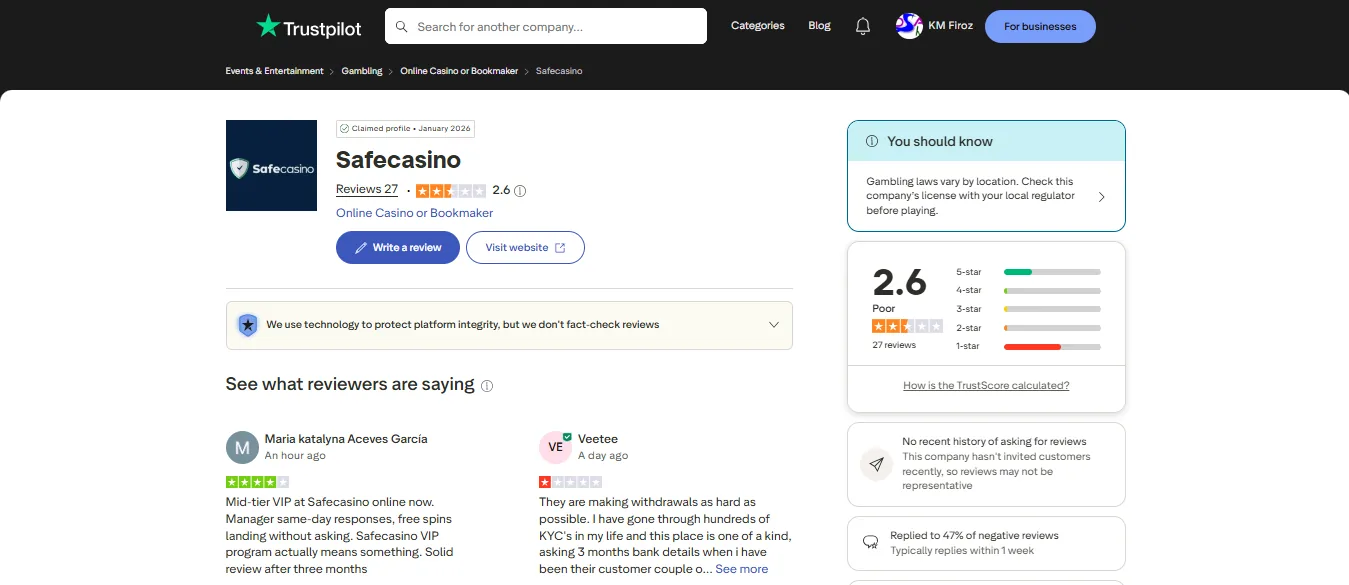1349x585 pixels.
Task: Click reviewer name Maria katalyna Aceves García
Action: coord(346,439)
